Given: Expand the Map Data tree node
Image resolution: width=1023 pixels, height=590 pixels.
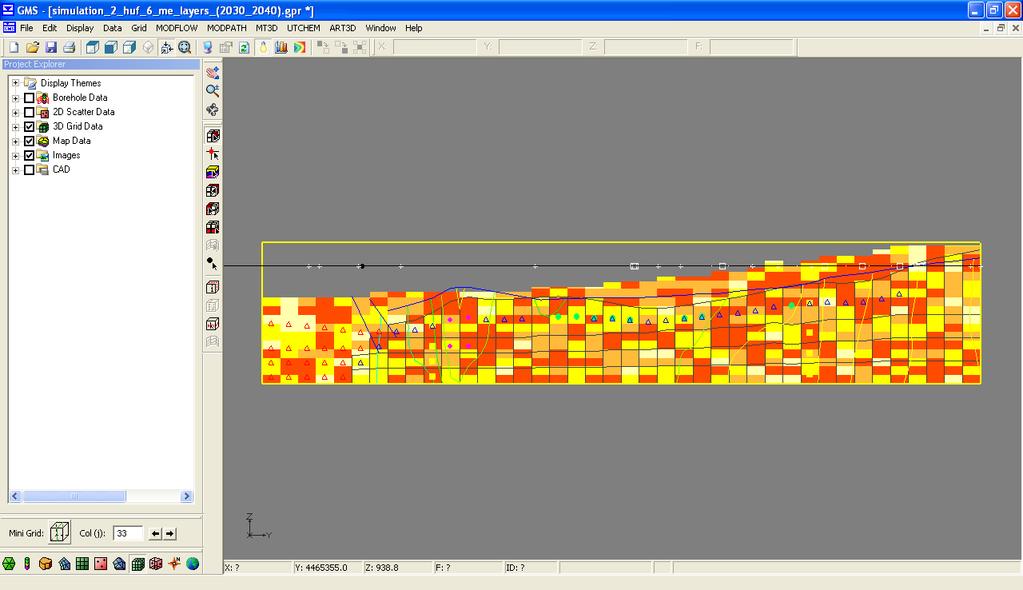Looking at the screenshot, I should coord(16,141).
